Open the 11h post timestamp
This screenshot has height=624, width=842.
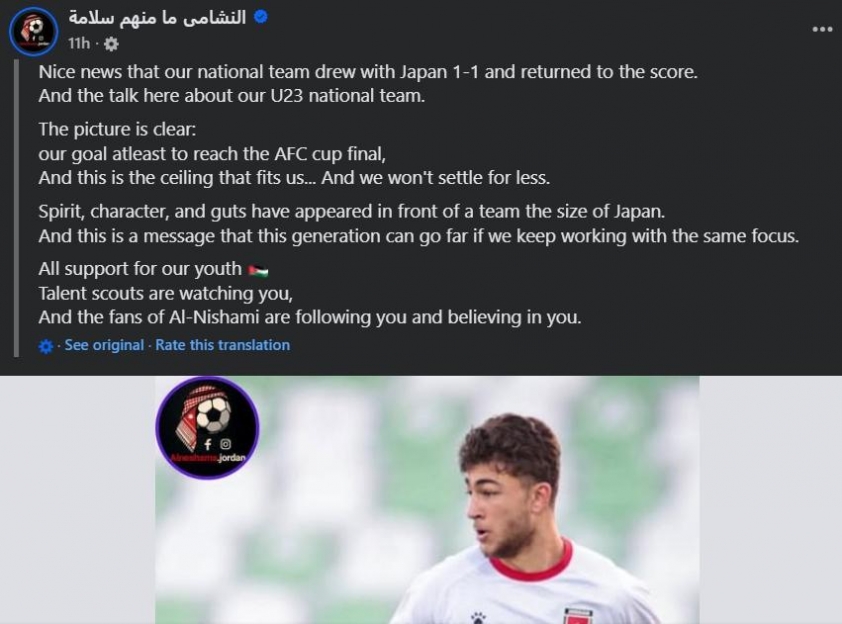(x=79, y=43)
